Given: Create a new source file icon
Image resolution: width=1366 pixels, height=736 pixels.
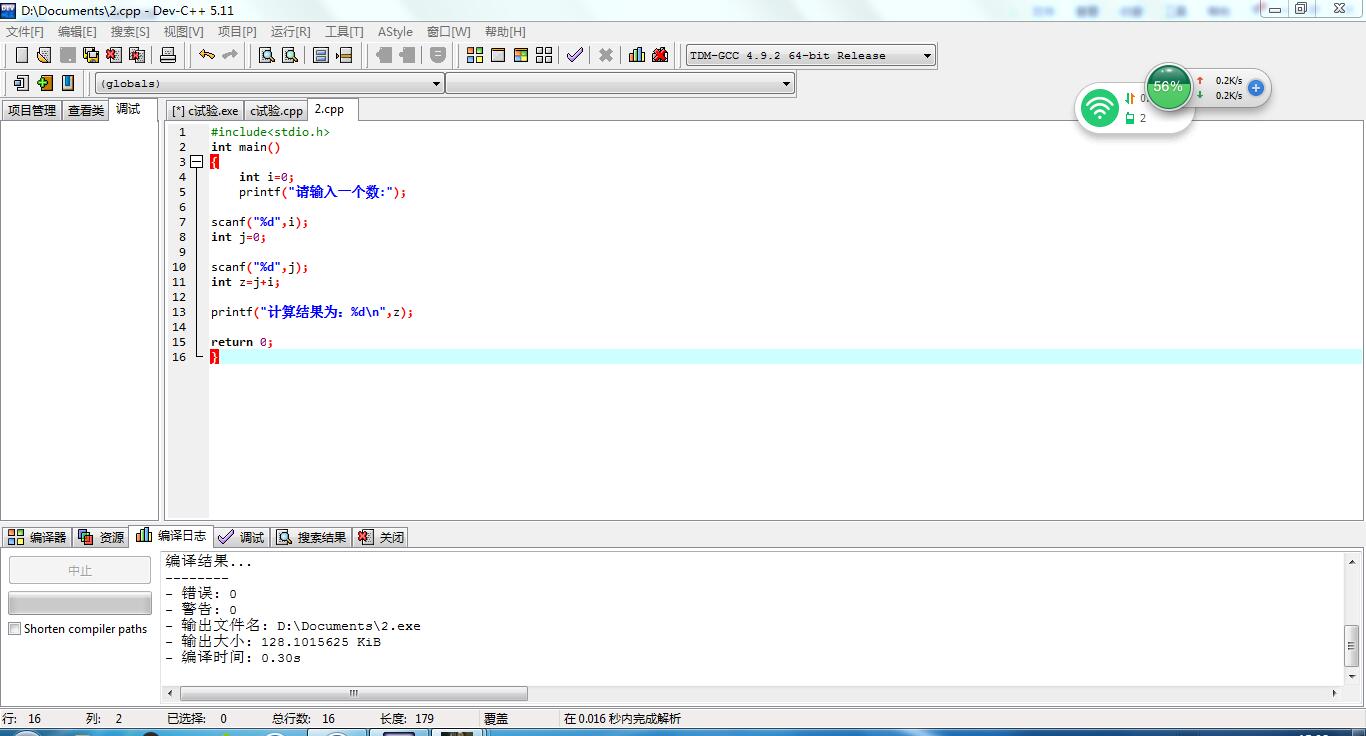Looking at the screenshot, I should 21,55.
